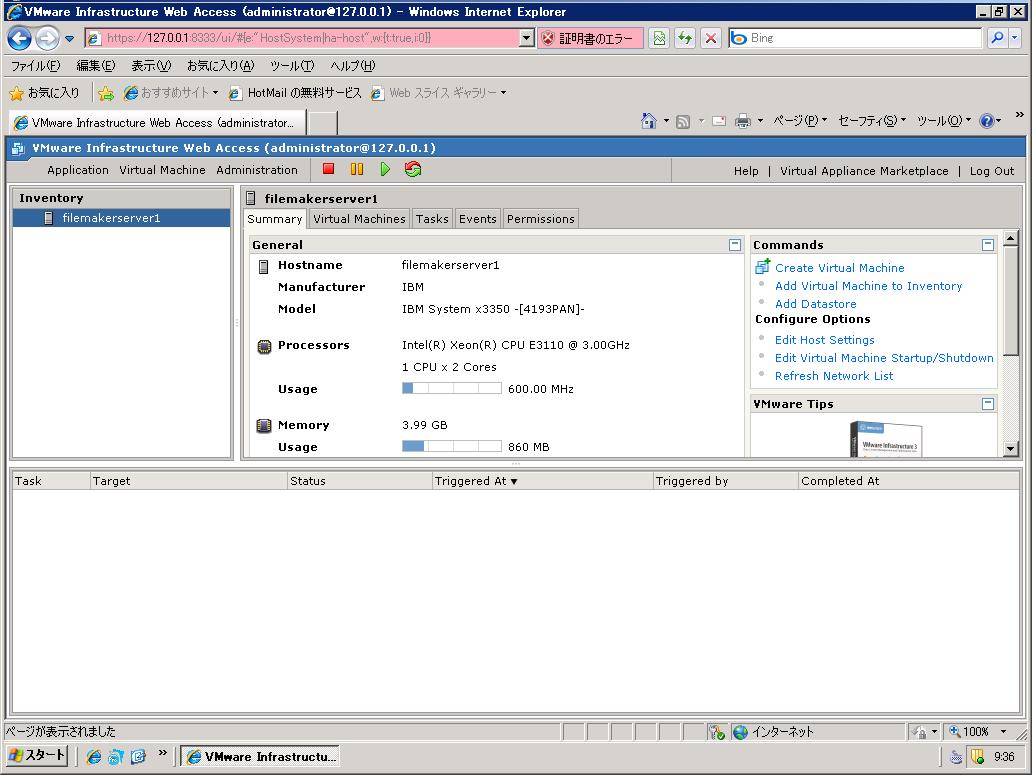
Task: Select the Summary tab
Action: pos(274,219)
